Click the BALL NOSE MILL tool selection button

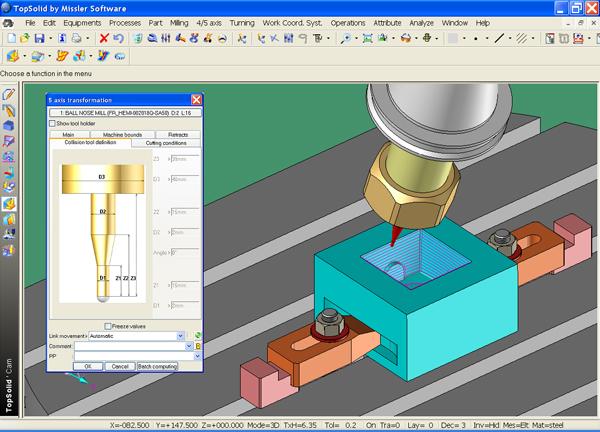click(x=126, y=113)
